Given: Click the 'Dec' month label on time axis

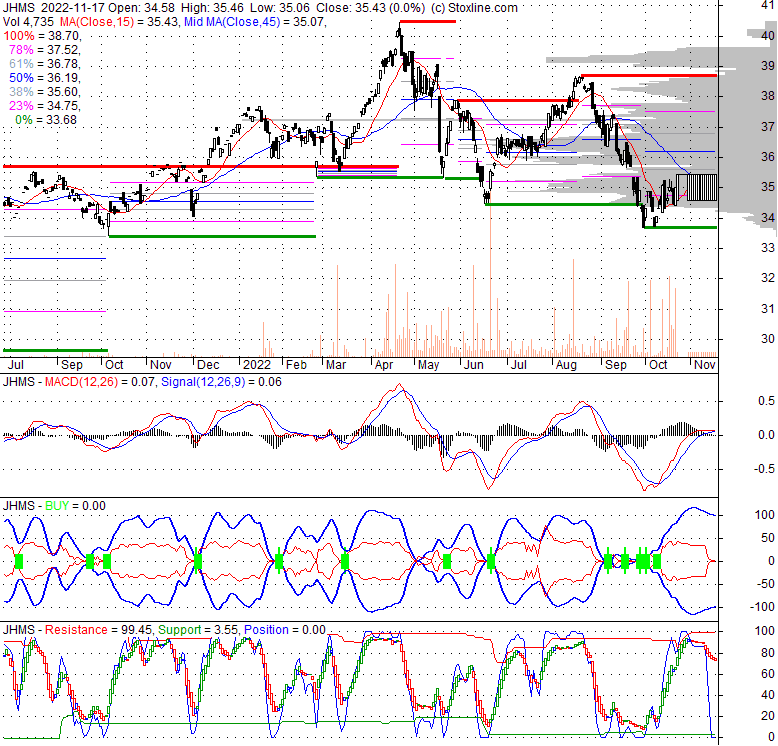Looking at the screenshot, I should 208,365.
